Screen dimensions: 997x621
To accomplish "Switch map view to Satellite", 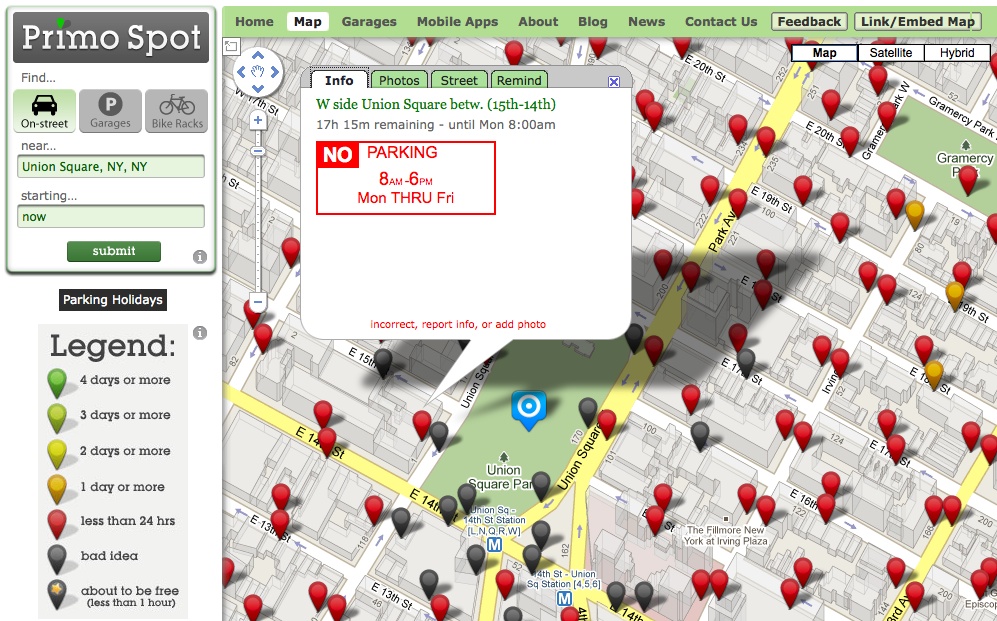I will point(890,53).
